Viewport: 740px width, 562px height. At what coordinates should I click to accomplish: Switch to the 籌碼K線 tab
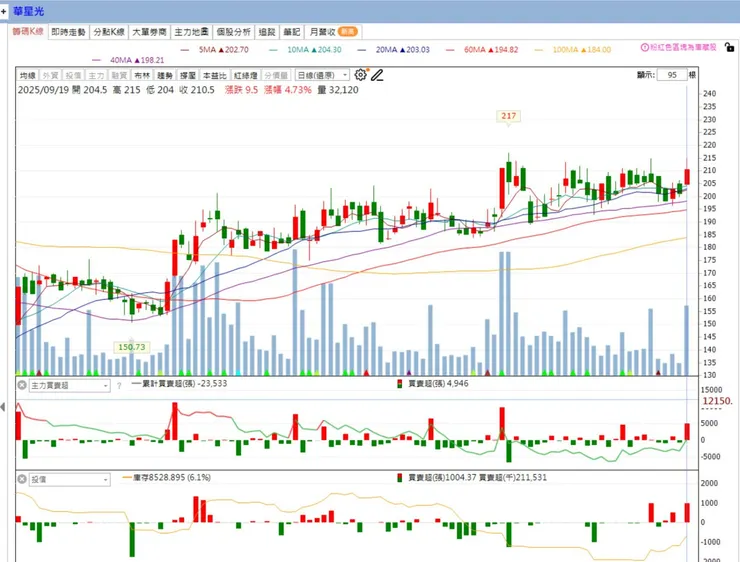(x=28, y=31)
